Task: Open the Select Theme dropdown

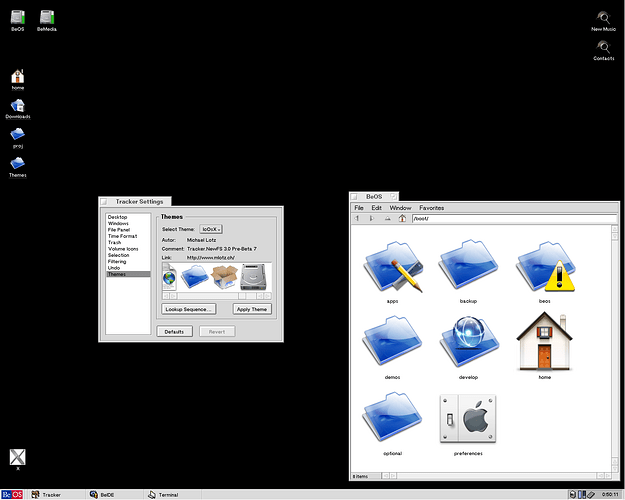Action: (x=211, y=229)
